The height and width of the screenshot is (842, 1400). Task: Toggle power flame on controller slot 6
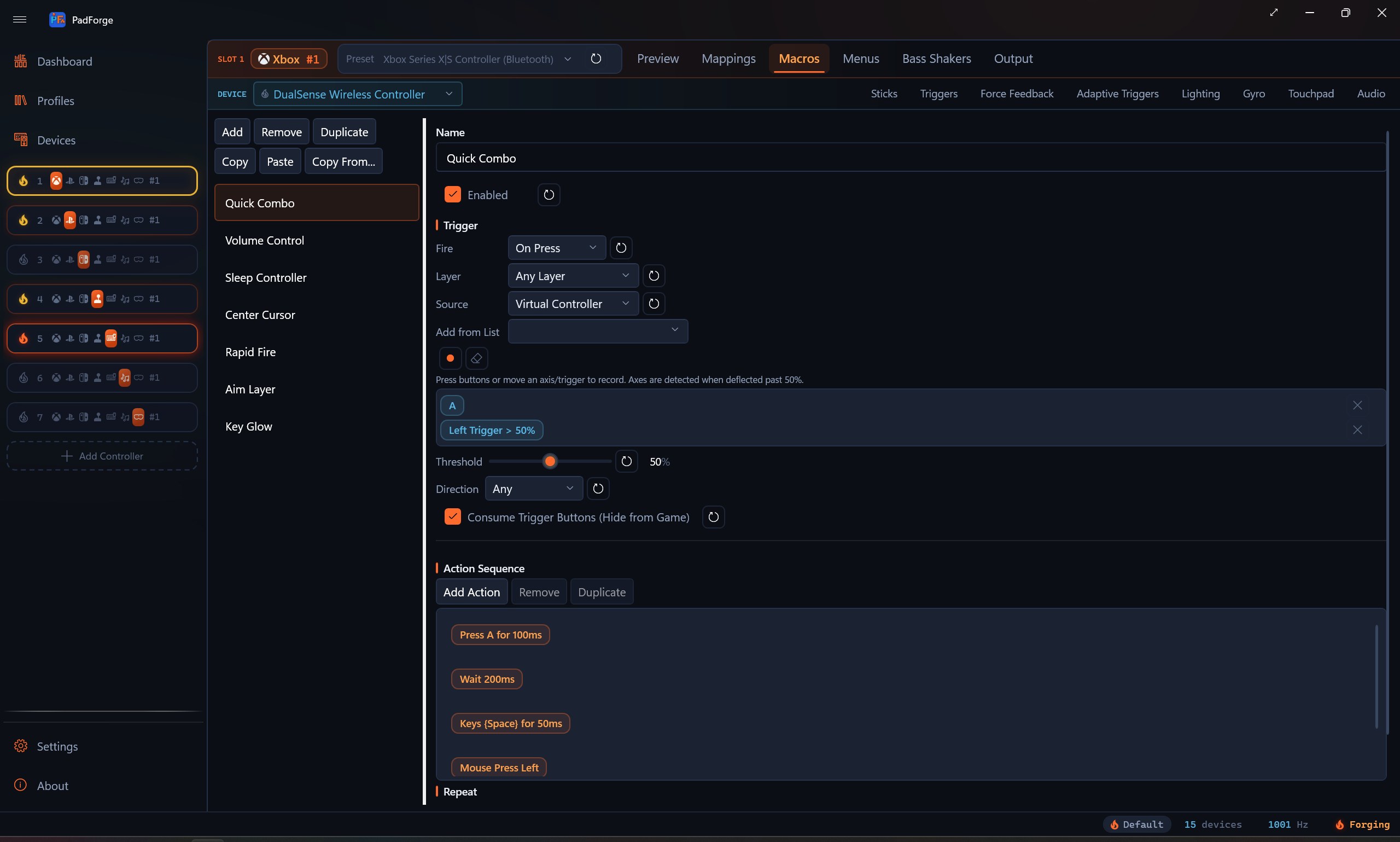(24, 378)
